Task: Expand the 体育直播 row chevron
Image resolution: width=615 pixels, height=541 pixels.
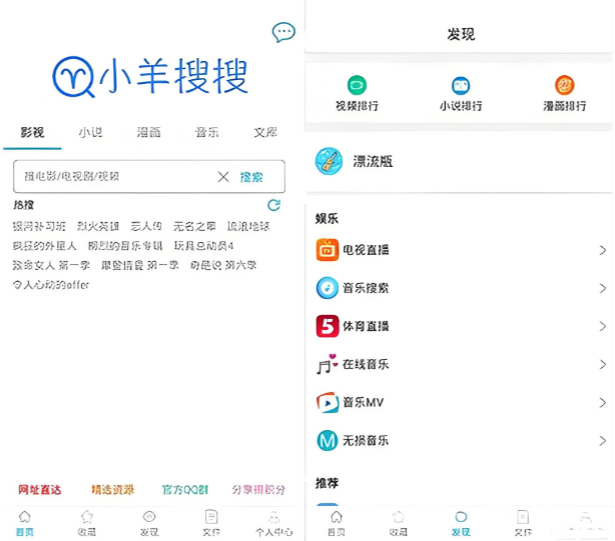Action: point(603,326)
